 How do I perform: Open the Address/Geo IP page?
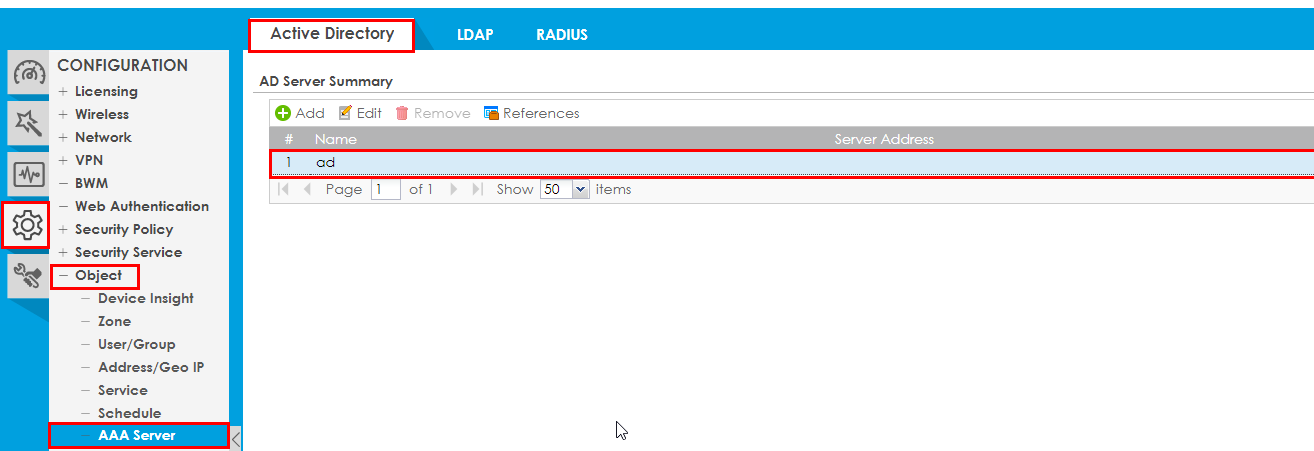coord(150,367)
